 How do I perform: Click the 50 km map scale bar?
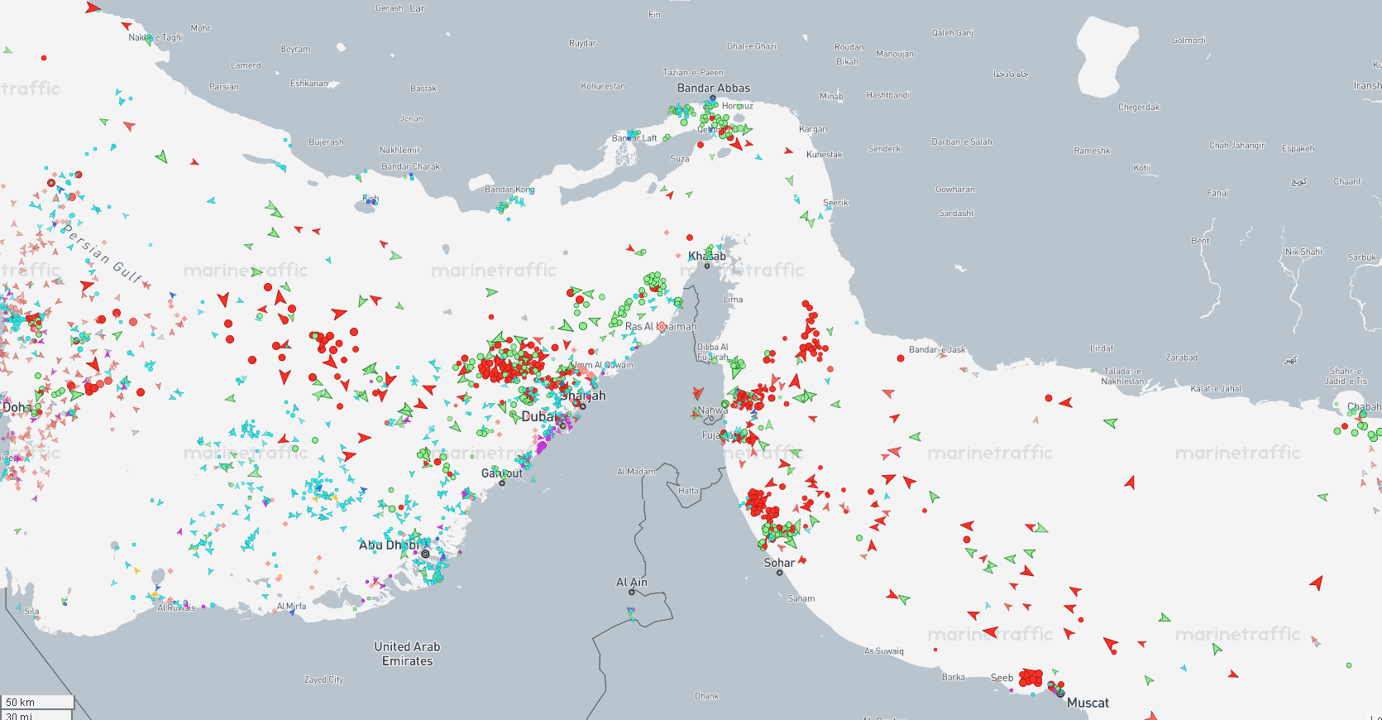pos(37,702)
